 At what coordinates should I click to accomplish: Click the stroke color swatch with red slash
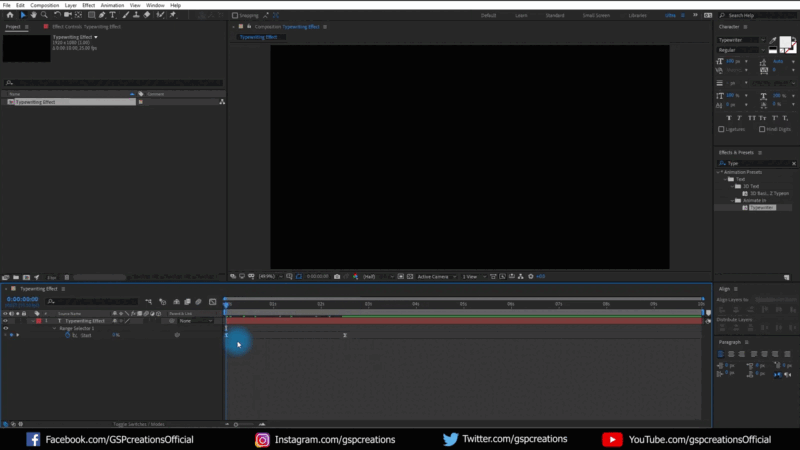pos(791,49)
